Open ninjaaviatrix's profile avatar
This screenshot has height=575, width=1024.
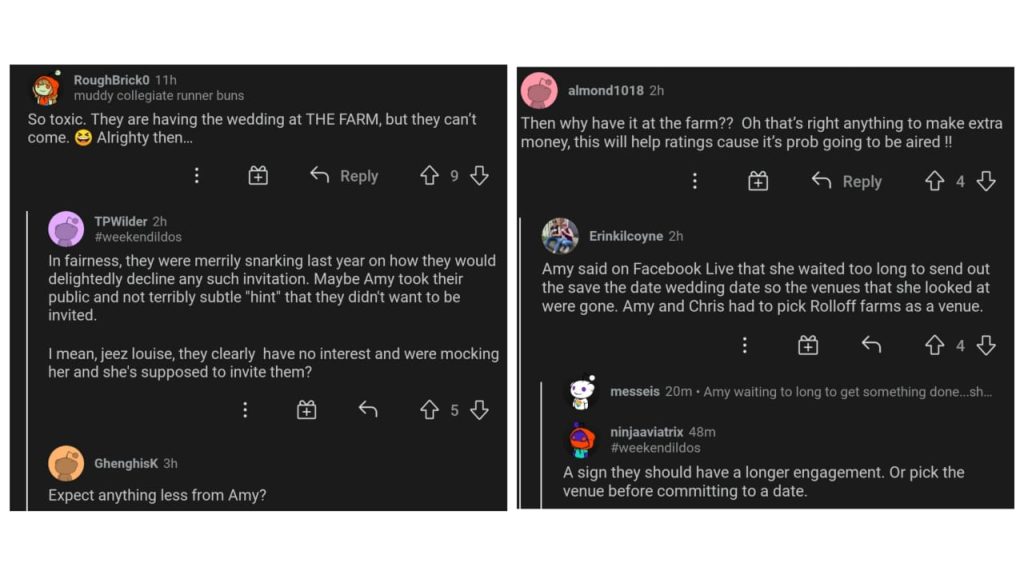coord(582,440)
